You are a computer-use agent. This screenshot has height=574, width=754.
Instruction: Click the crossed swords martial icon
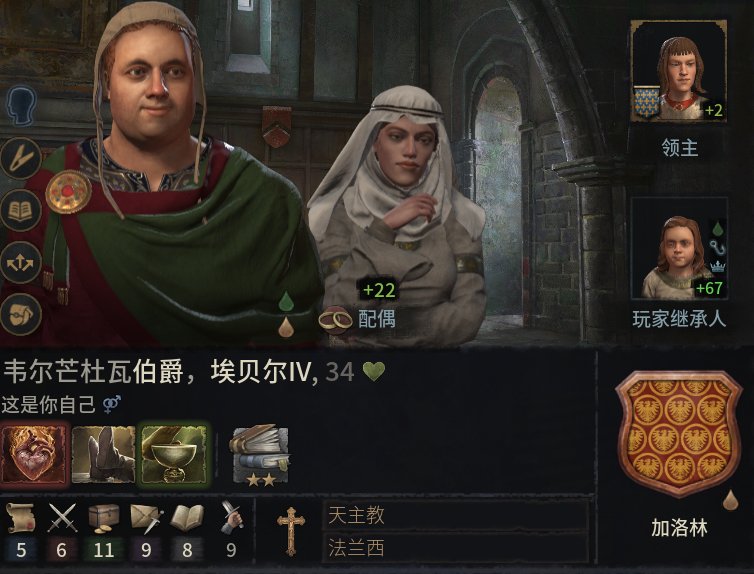[62, 518]
